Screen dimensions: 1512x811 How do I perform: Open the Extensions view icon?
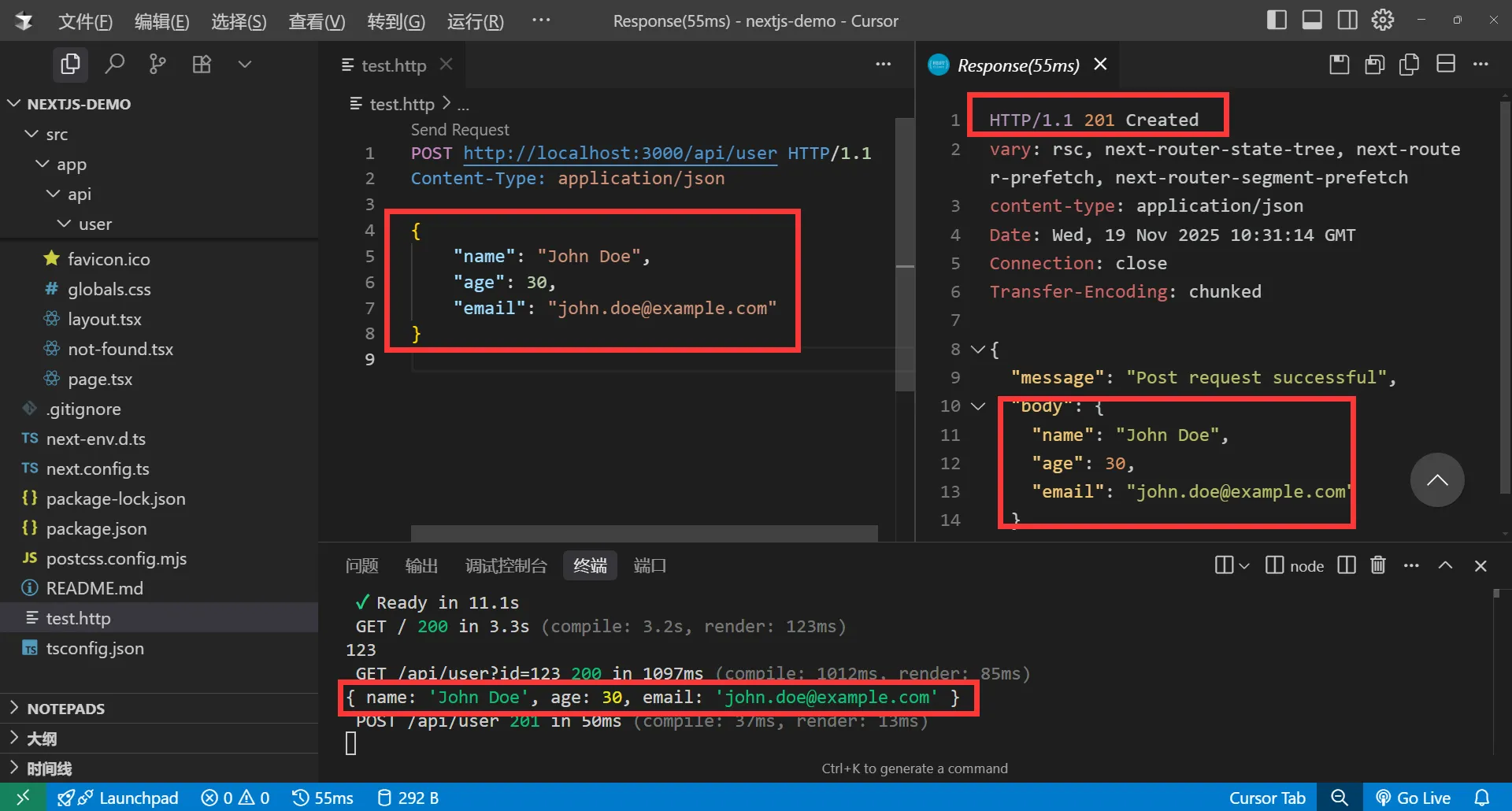pyautogui.click(x=202, y=64)
